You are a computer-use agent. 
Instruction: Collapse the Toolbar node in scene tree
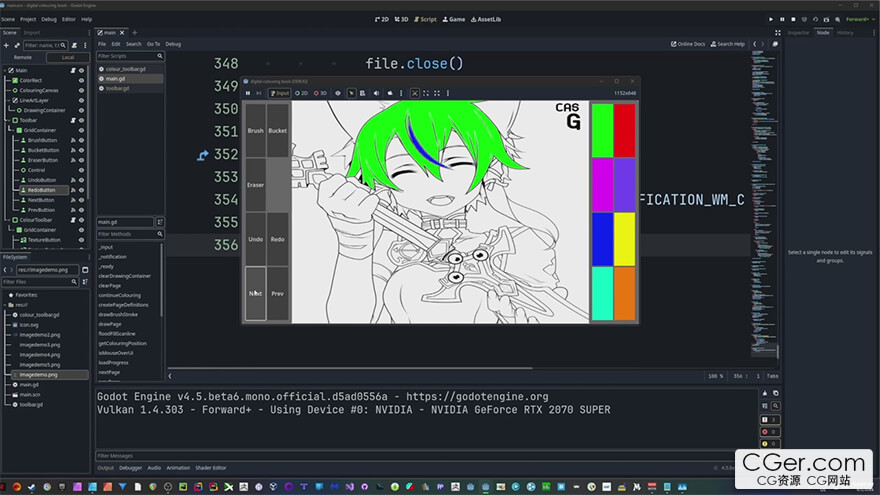[x=6, y=120]
